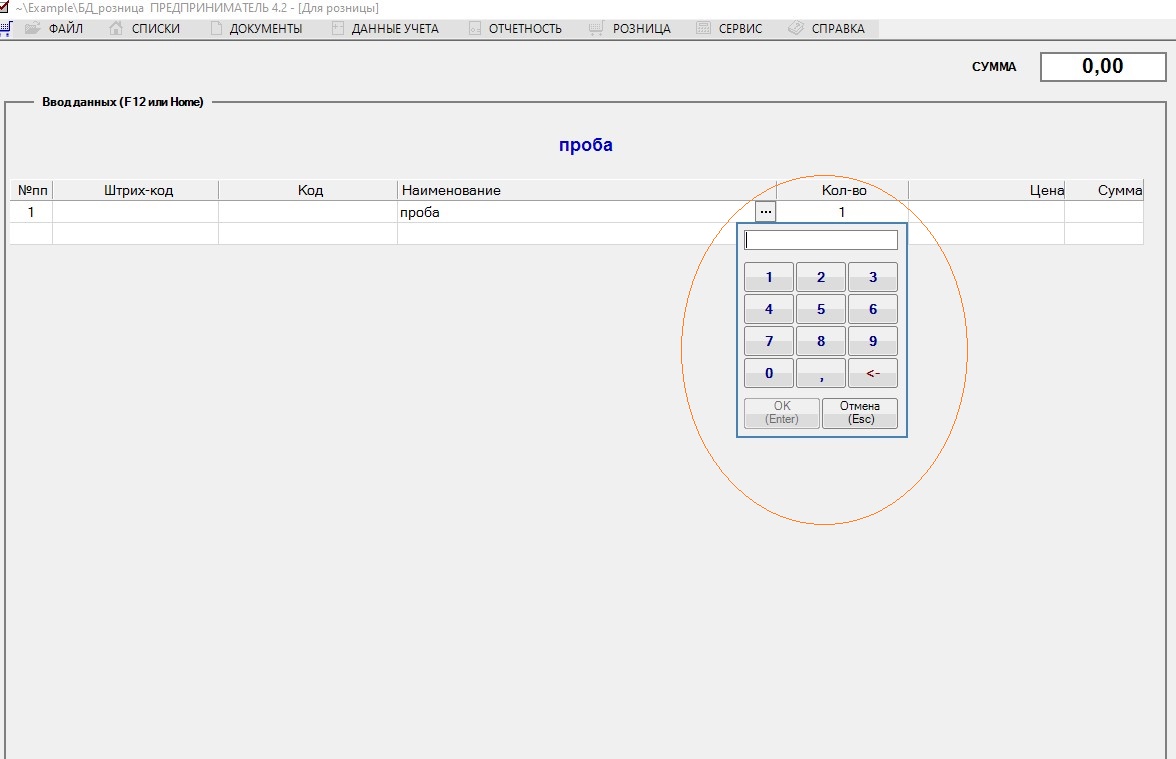Open the ДАННЫЕ УЧЕТА menu

click(x=394, y=29)
